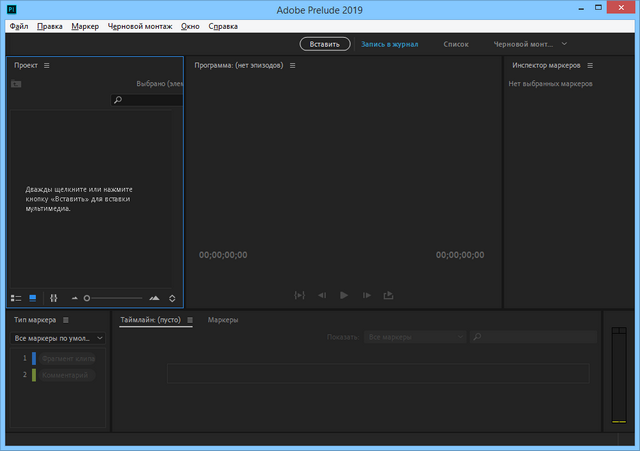The height and width of the screenshot is (451, 640).
Task: Open the Показать Все маркеры dropdown
Action: tap(414, 338)
